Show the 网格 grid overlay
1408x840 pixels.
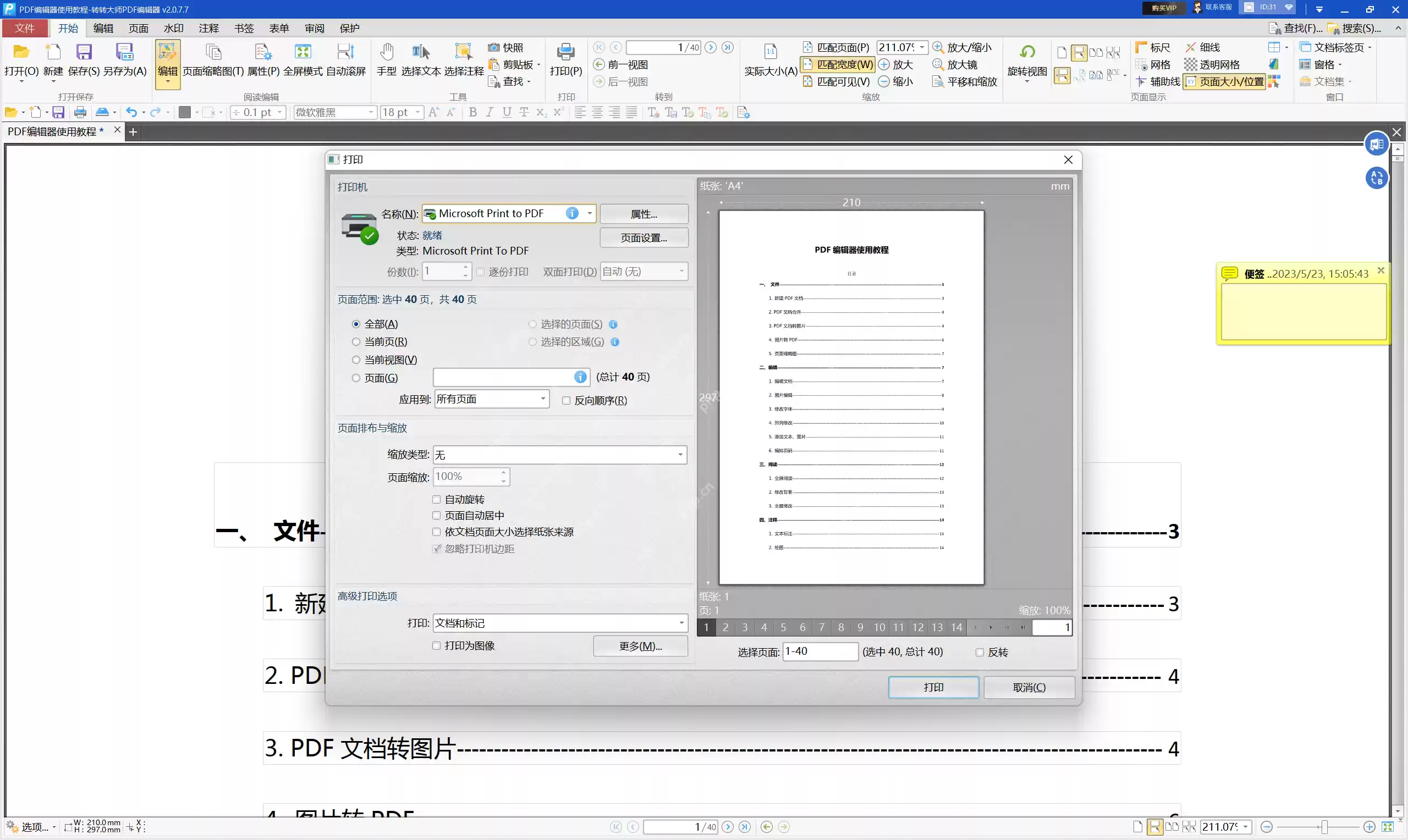click(1156, 64)
